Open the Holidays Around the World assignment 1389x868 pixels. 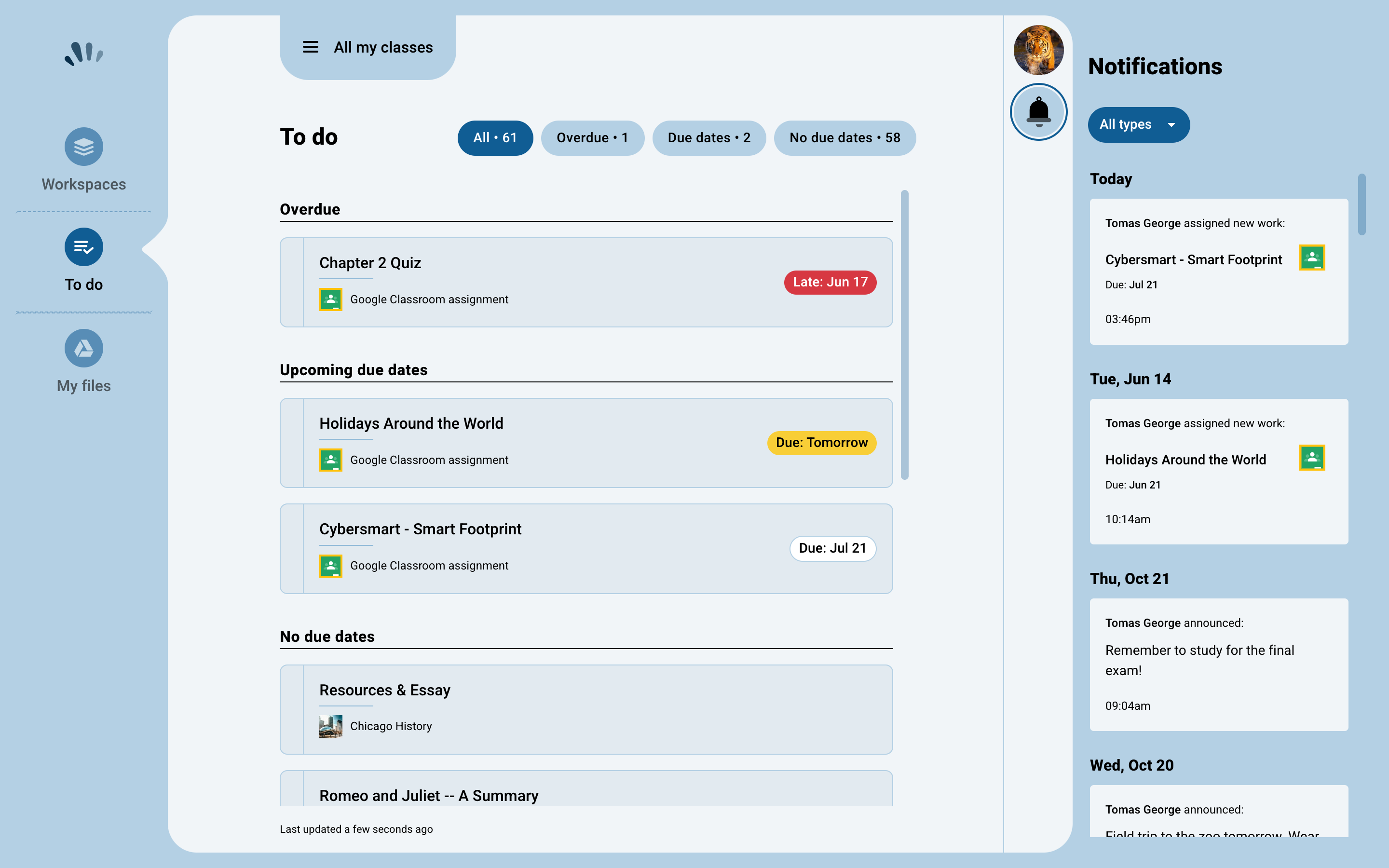click(411, 423)
